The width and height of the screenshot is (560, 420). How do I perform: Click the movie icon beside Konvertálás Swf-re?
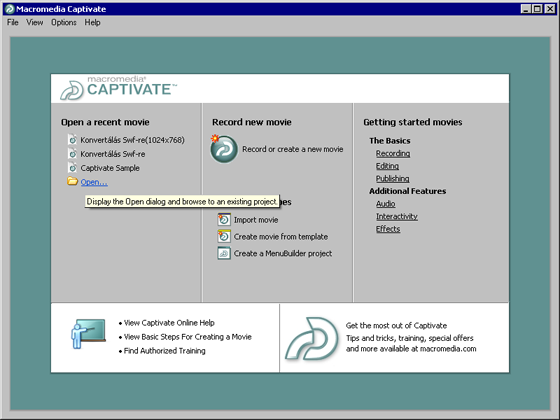pos(72,154)
